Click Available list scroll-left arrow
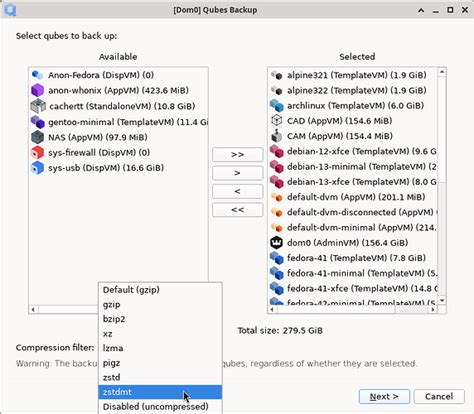Viewport: 474px width, 414px height. 33,309
